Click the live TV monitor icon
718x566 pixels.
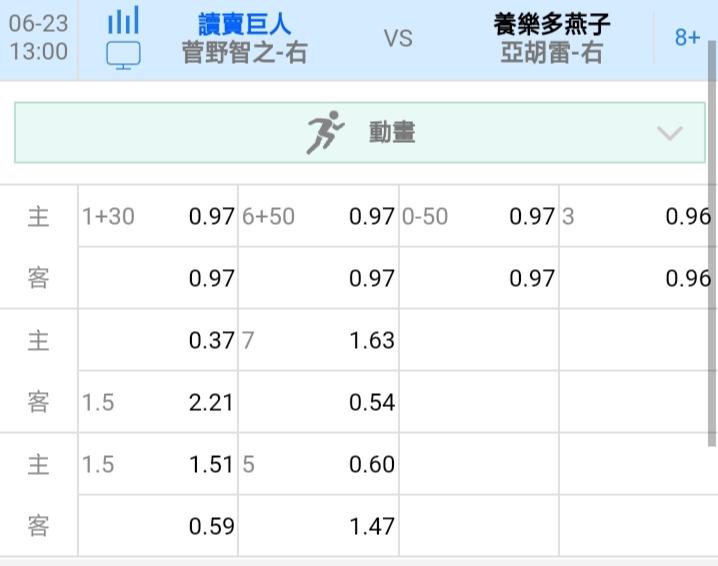[x=123, y=54]
